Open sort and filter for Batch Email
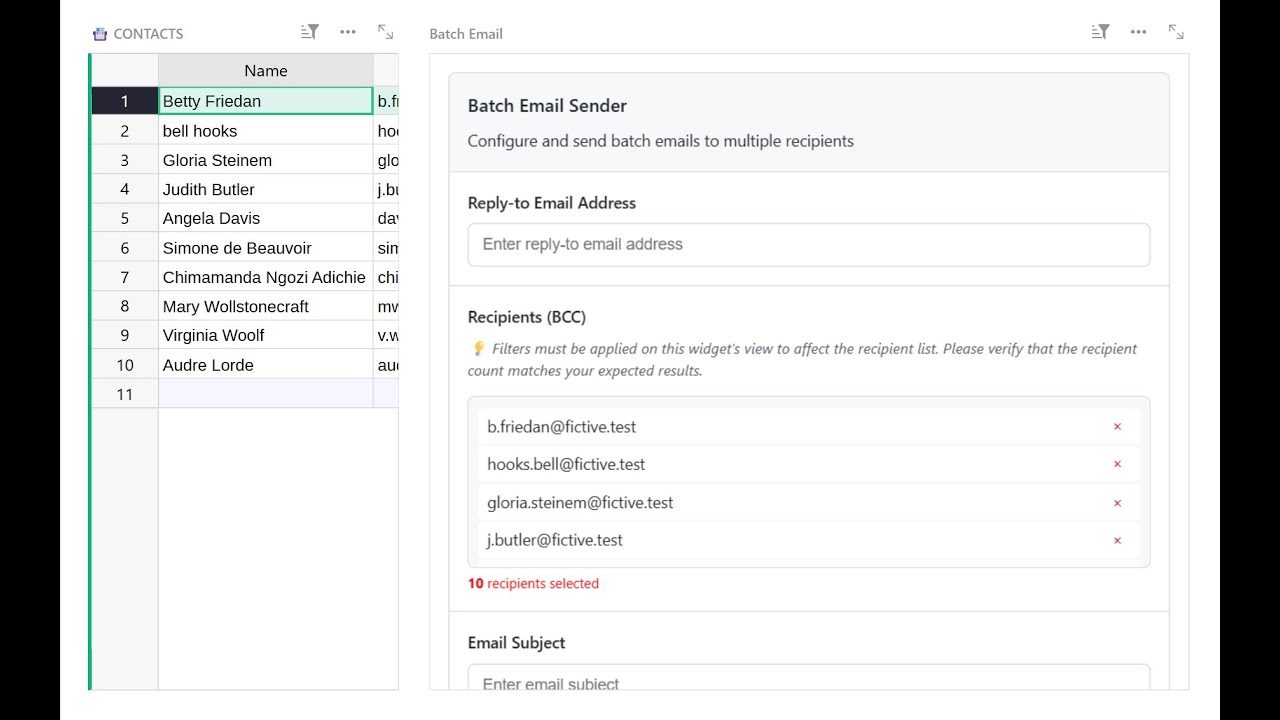 click(1100, 32)
